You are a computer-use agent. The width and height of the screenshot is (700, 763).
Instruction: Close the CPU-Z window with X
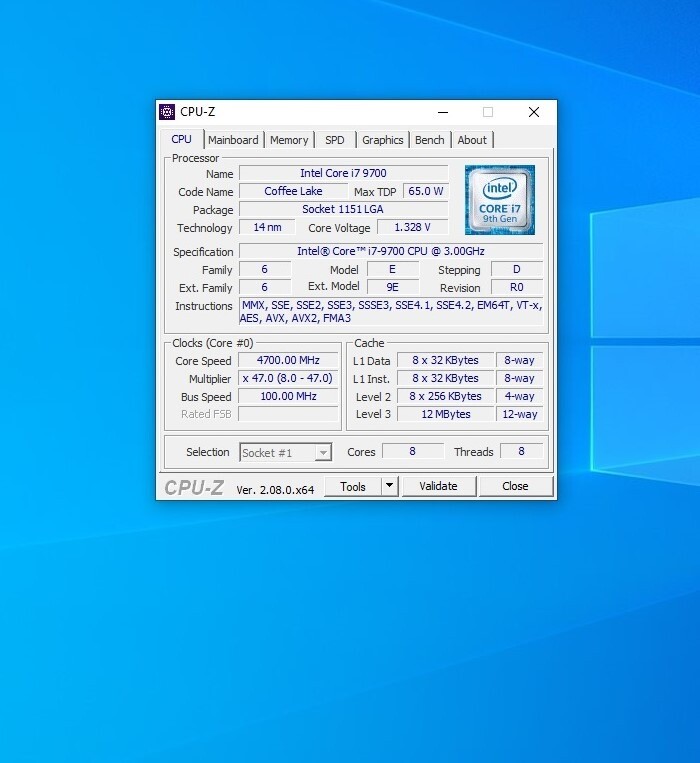click(x=534, y=112)
